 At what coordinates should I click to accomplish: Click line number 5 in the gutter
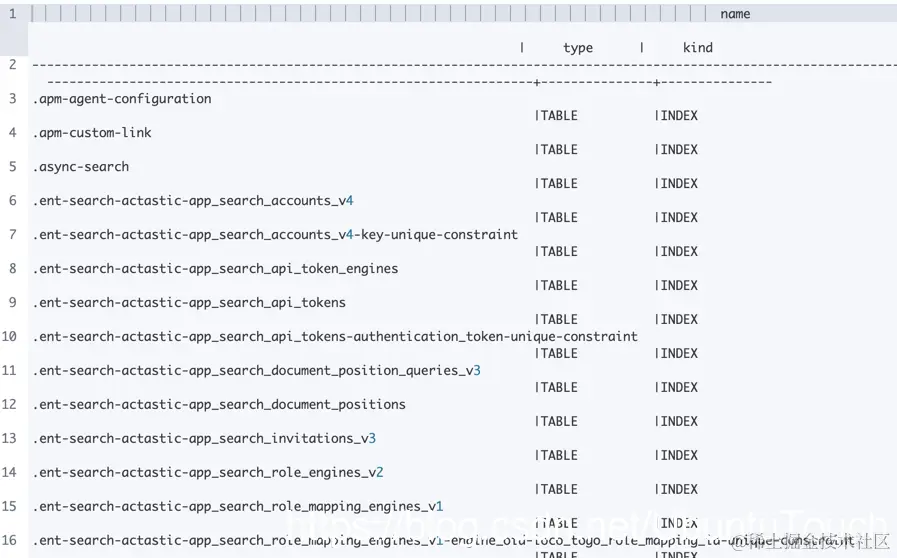[13, 167]
